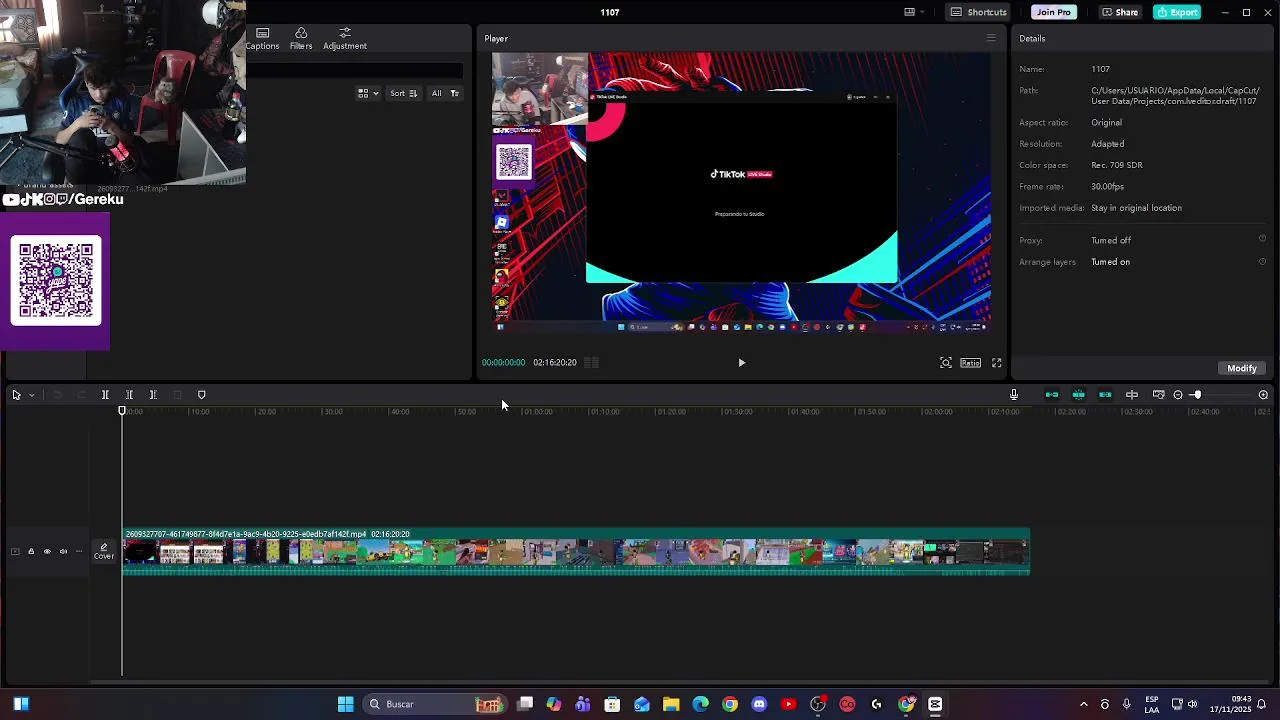
Task: Click the playhead at timeline start
Action: [122, 411]
